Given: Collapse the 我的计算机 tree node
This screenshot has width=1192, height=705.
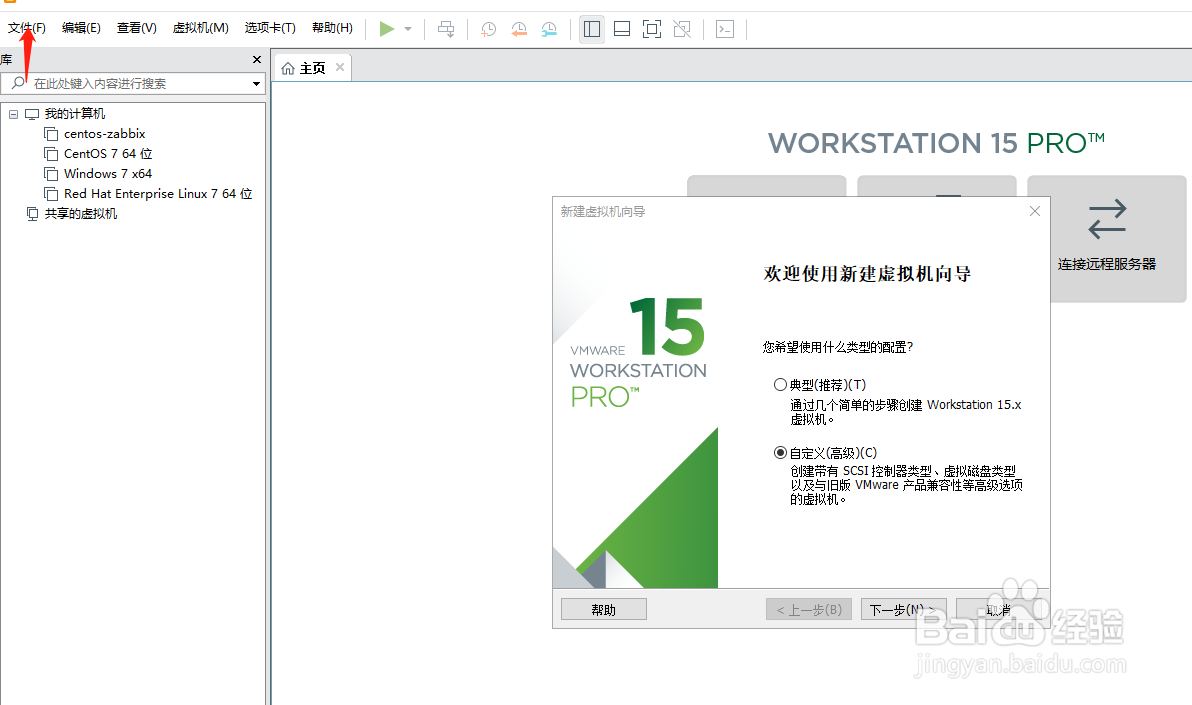Looking at the screenshot, I should 13,114.
